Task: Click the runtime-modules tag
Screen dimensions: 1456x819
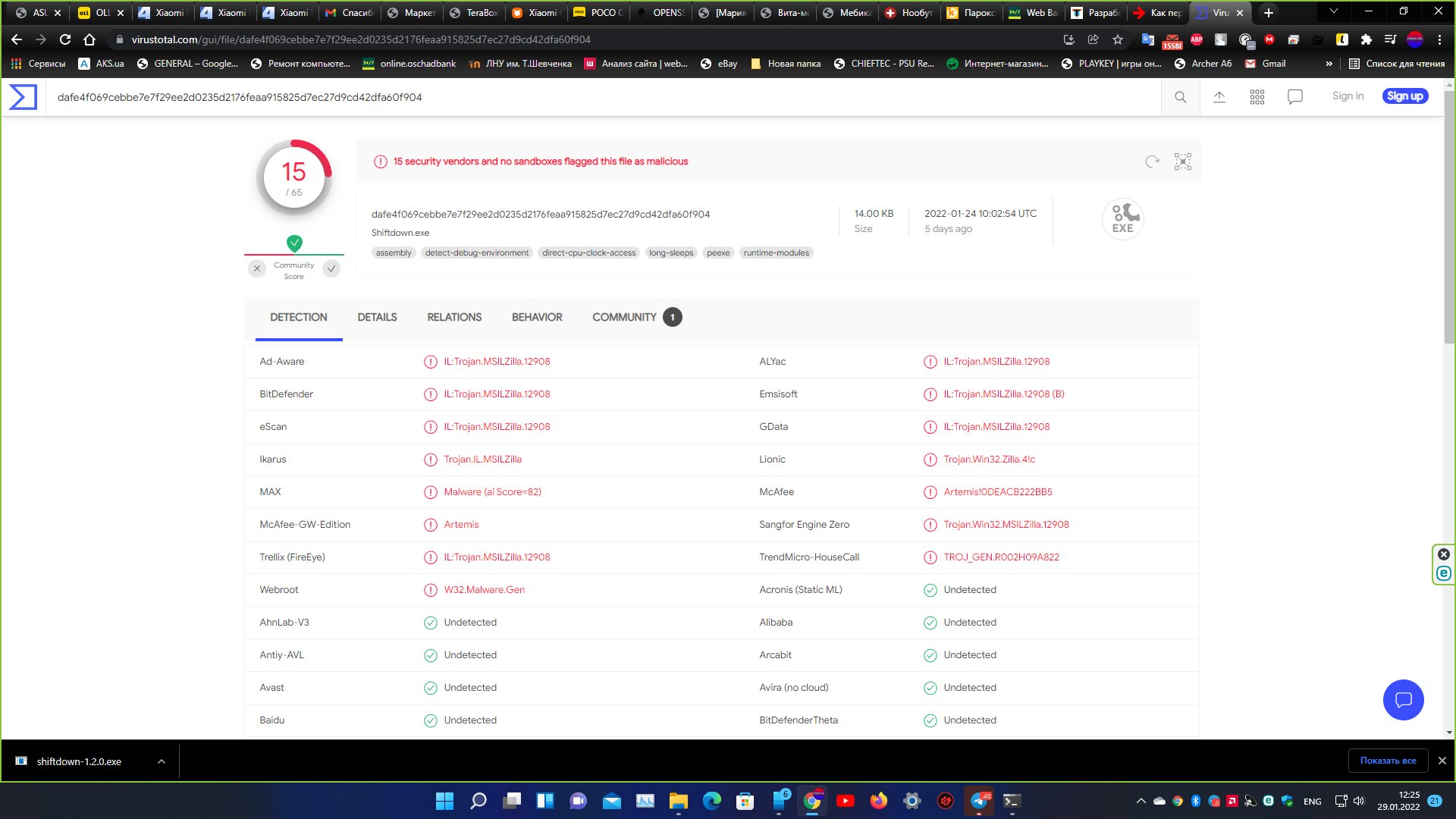Action: tap(777, 253)
